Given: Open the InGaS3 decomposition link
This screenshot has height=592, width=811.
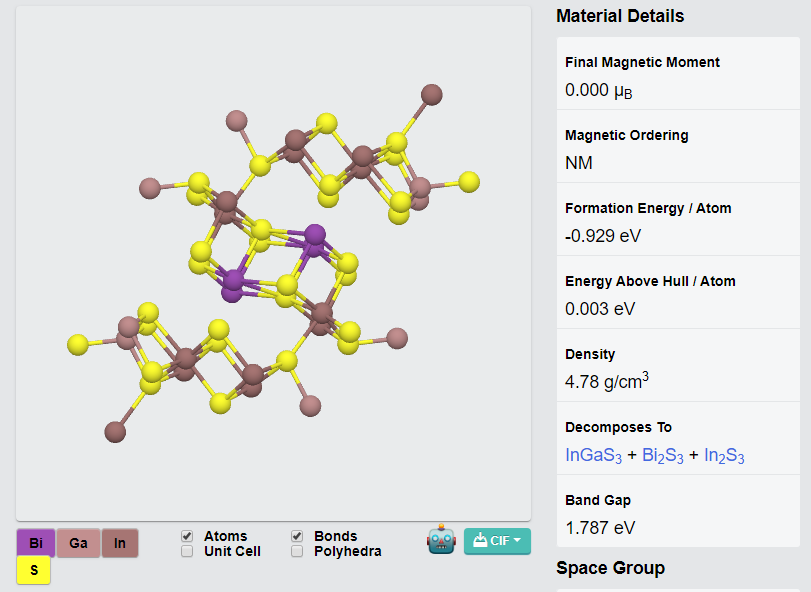Looking at the screenshot, I should [x=593, y=456].
